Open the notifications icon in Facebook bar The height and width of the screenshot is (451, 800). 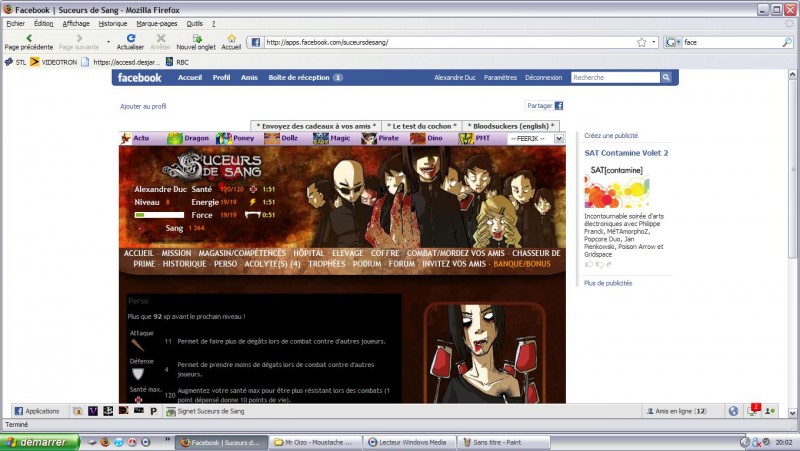coord(754,410)
